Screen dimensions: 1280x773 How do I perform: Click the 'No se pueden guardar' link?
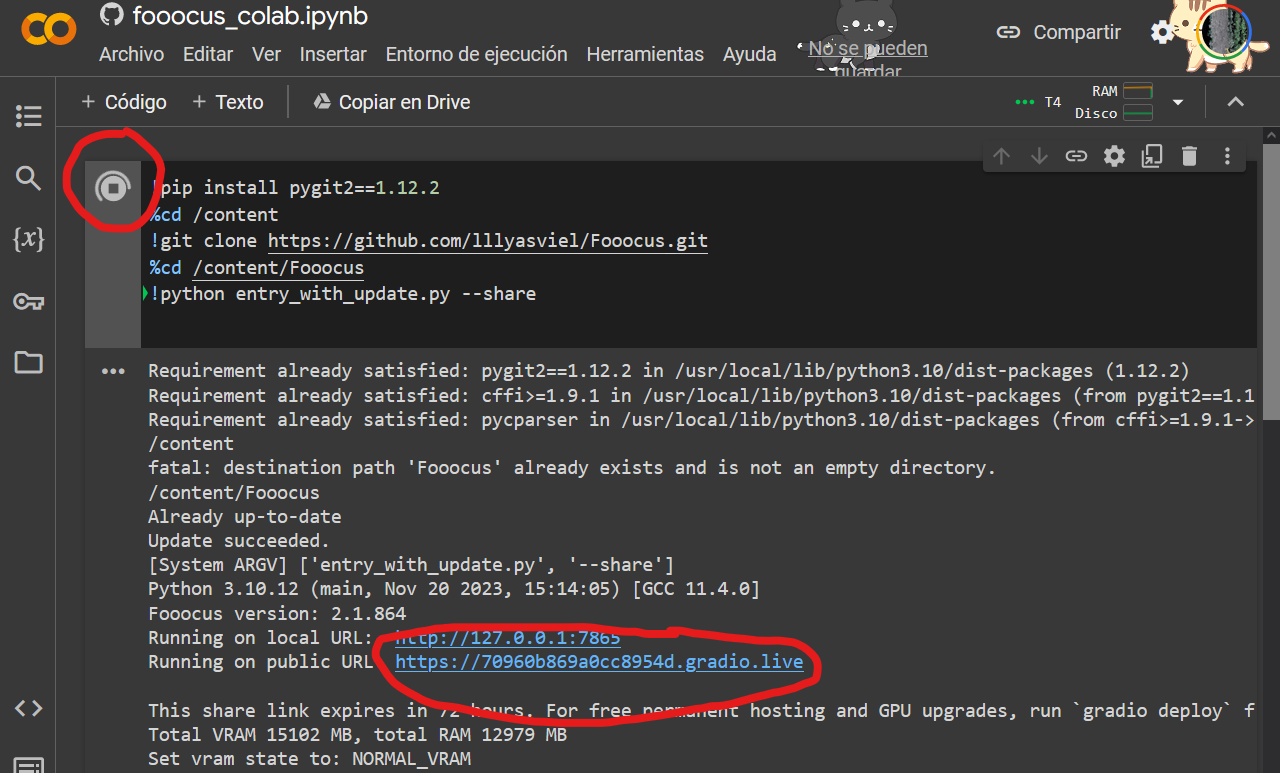point(868,59)
